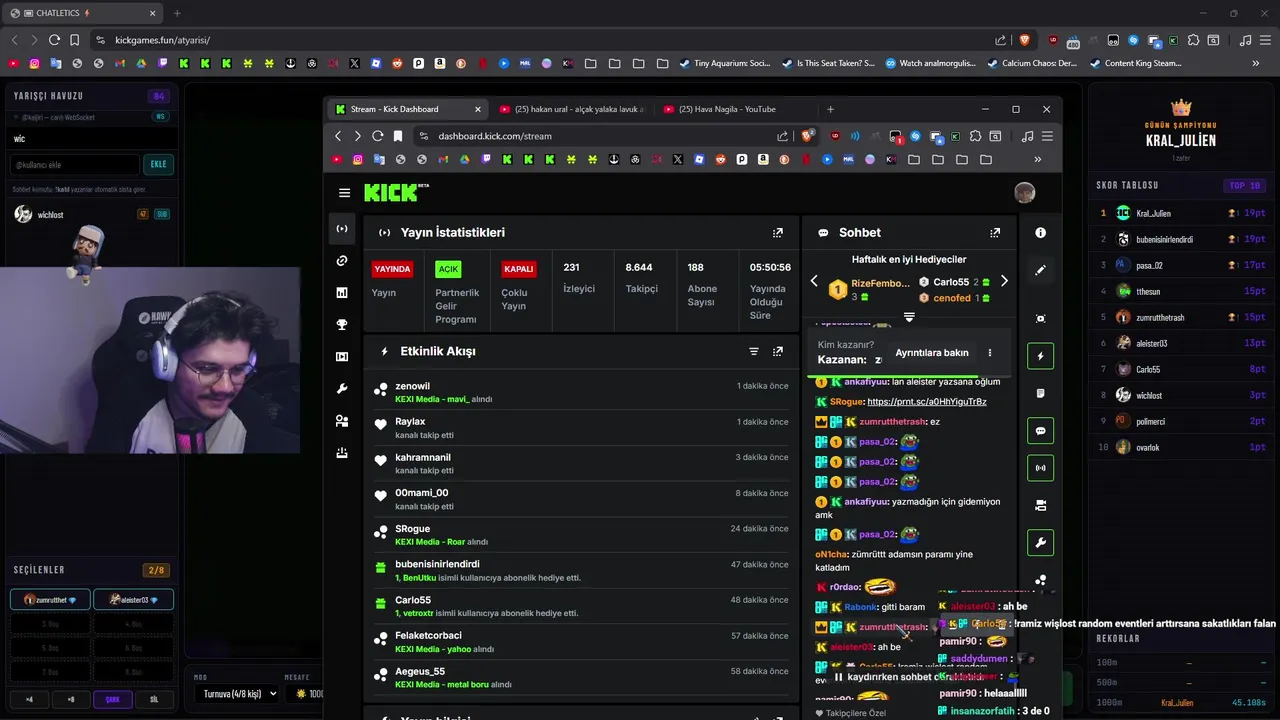Go back in the inner Kick browser window
Screen dimensions: 1280x720
338,136
